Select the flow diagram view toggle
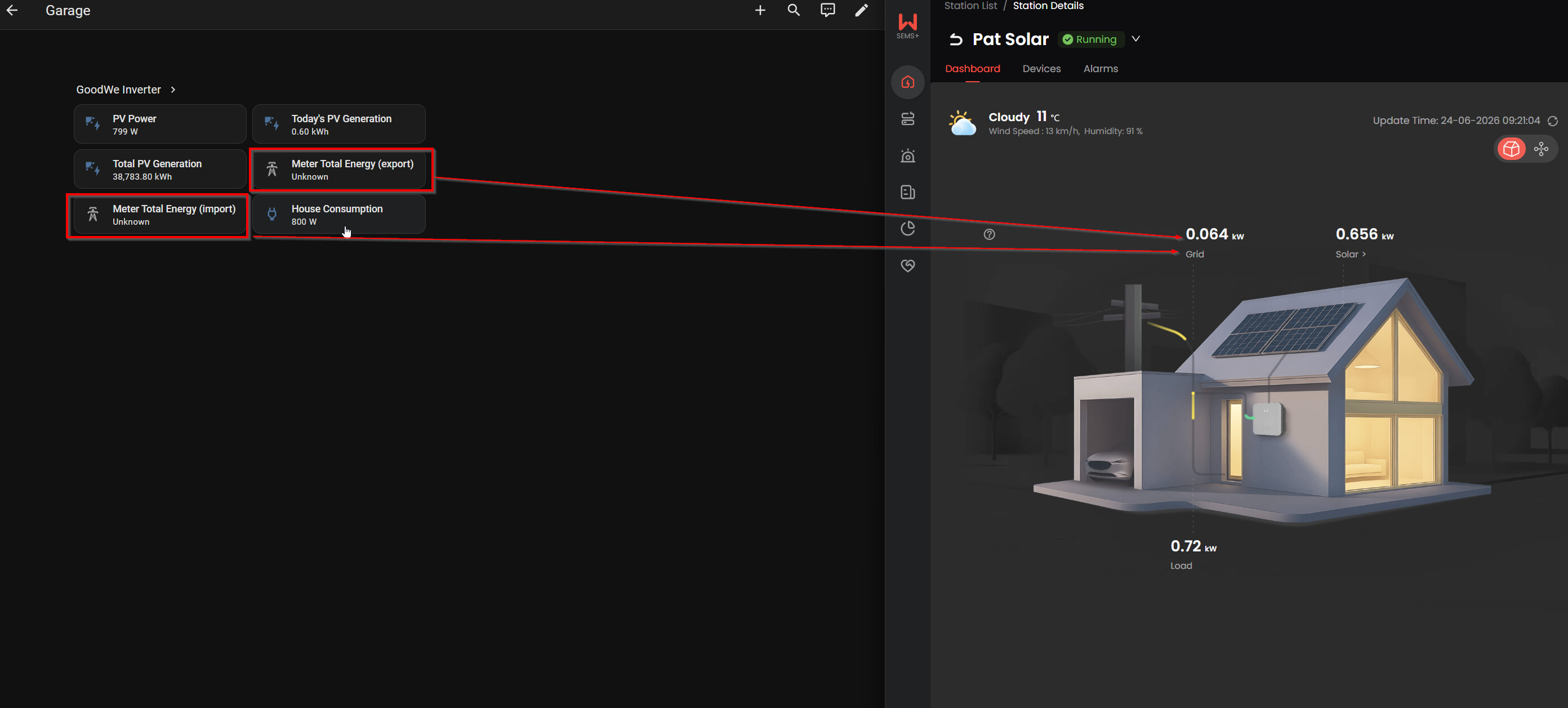The width and height of the screenshot is (1568, 708). [1541, 149]
